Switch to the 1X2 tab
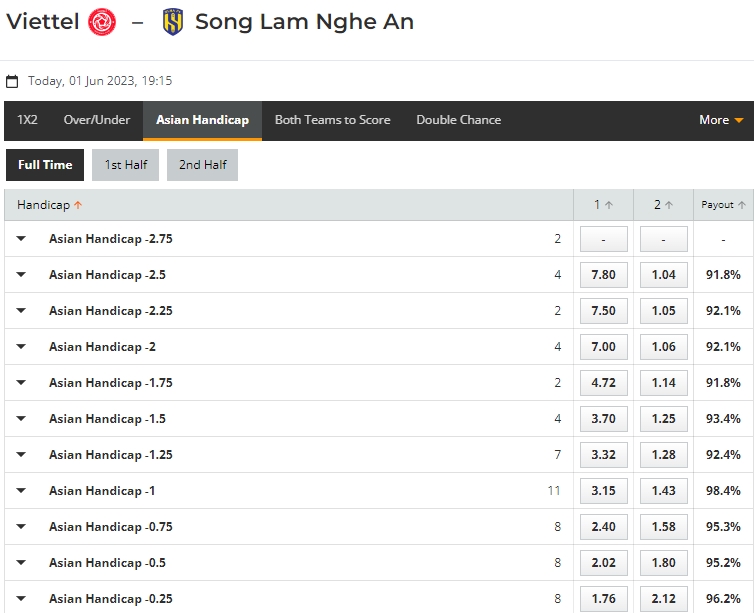The height and width of the screenshot is (613, 754). click(27, 120)
